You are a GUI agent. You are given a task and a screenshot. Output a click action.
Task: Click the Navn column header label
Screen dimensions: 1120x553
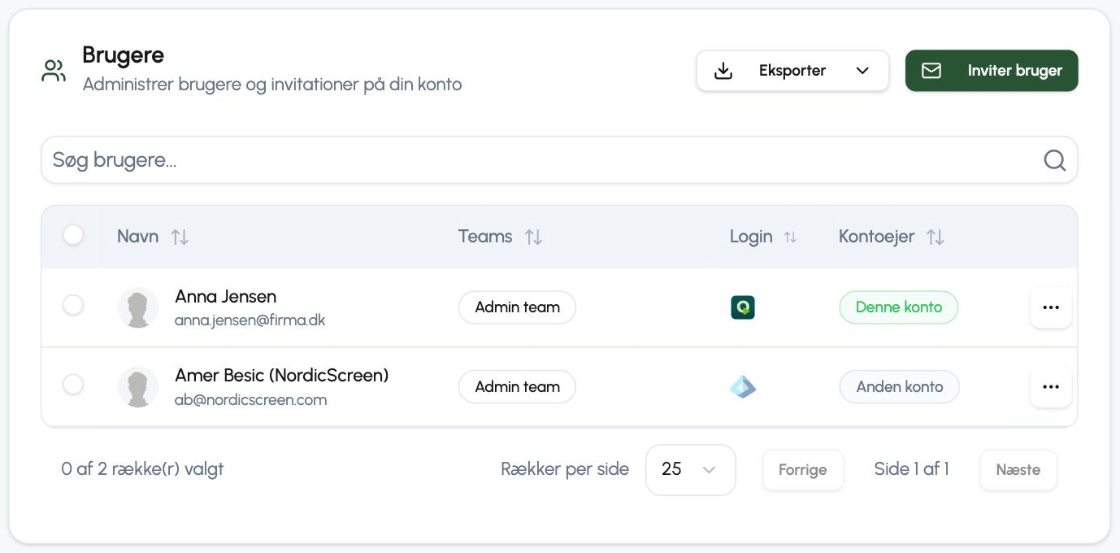pyautogui.click(x=138, y=236)
